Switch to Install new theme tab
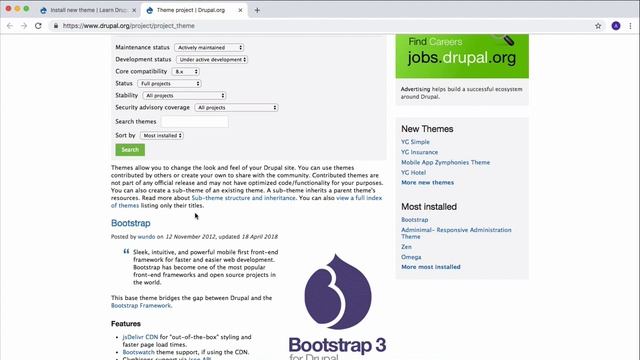The width and height of the screenshot is (640, 360). pos(88,10)
